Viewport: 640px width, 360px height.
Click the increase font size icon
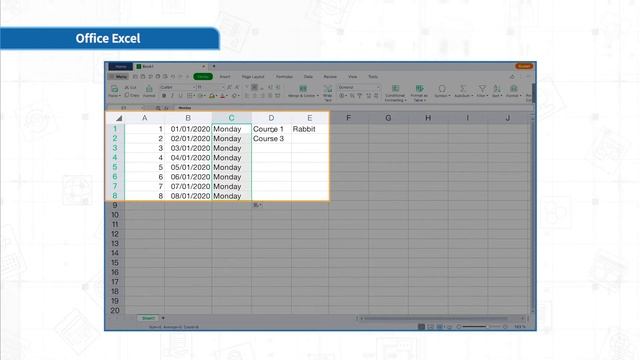point(229,87)
